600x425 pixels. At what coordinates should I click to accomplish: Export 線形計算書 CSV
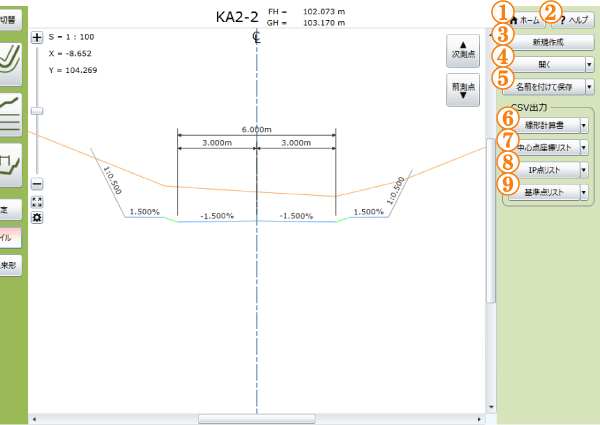pyautogui.click(x=544, y=125)
